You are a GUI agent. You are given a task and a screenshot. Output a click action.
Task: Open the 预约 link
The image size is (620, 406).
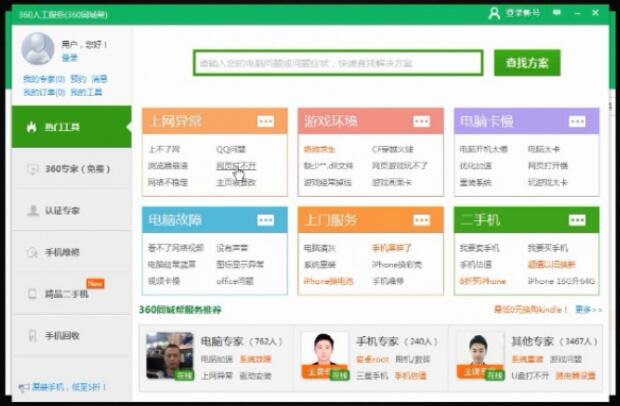pyautogui.click(x=78, y=79)
